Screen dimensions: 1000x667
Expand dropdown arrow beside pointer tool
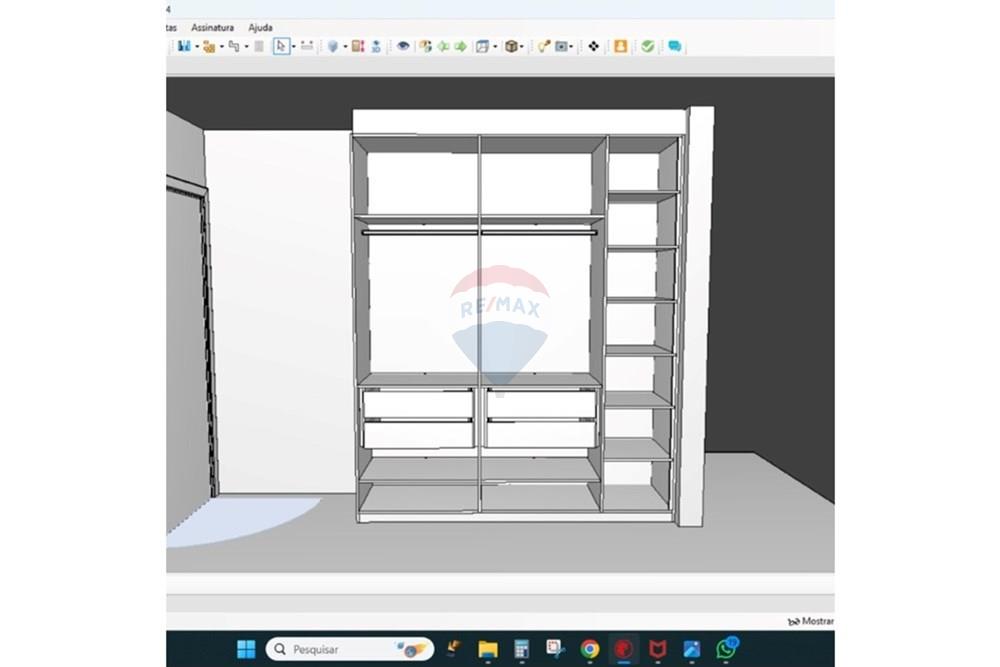[294, 46]
